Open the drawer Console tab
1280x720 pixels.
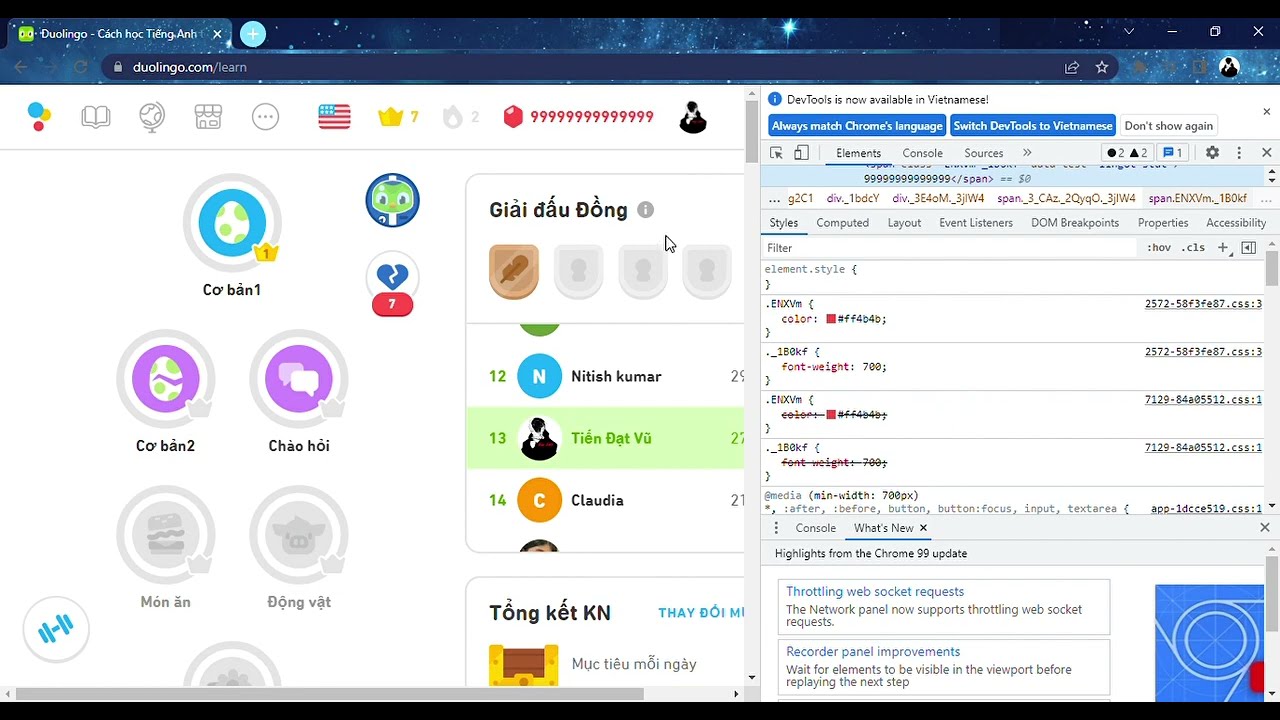click(815, 528)
